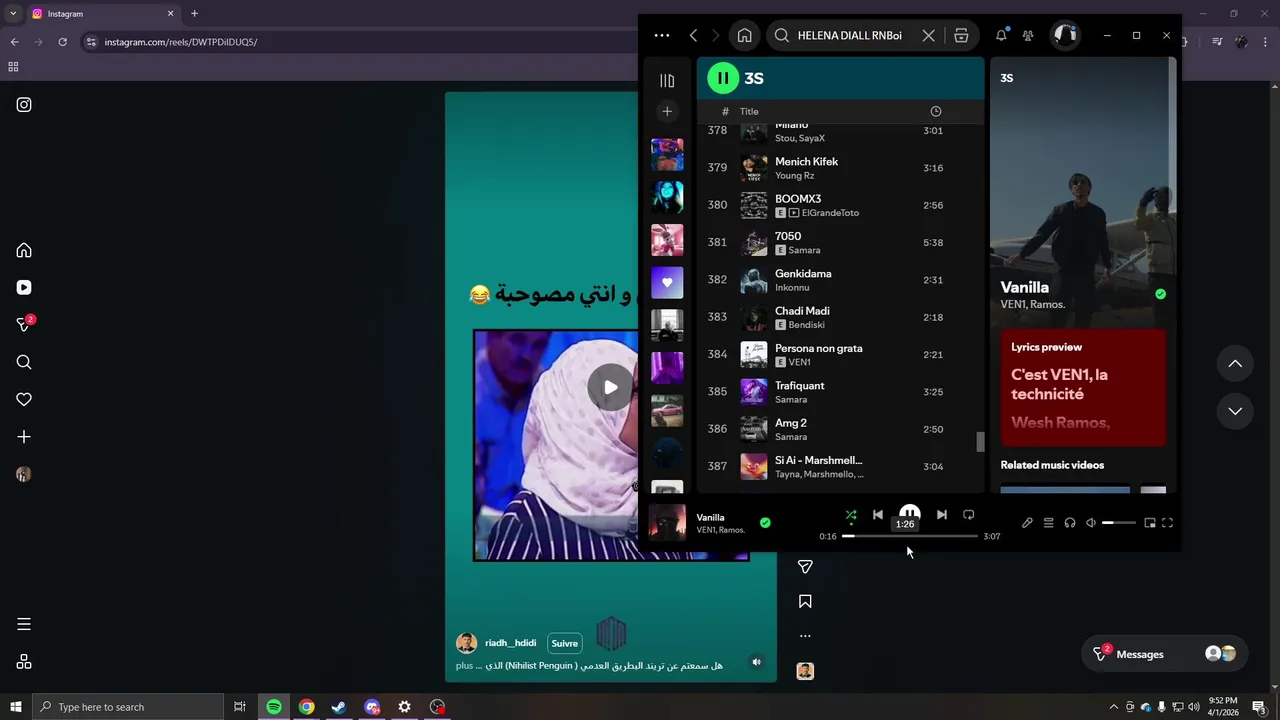Click Spotify playlist scrollbar thumb
Viewport: 1280px width, 720px height.
coord(980,441)
